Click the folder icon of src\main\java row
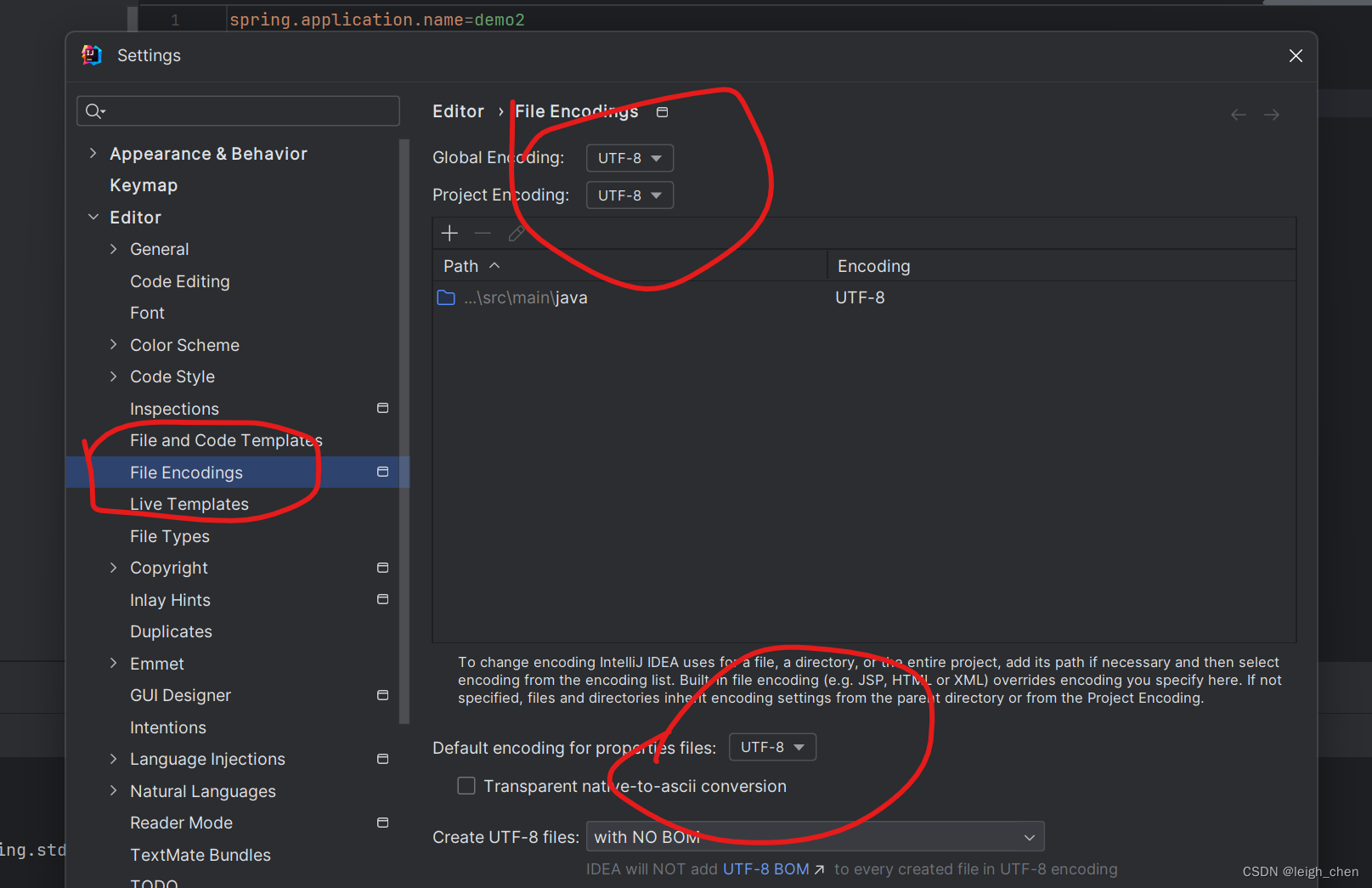The height and width of the screenshot is (888, 1372). tap(446, 297)
